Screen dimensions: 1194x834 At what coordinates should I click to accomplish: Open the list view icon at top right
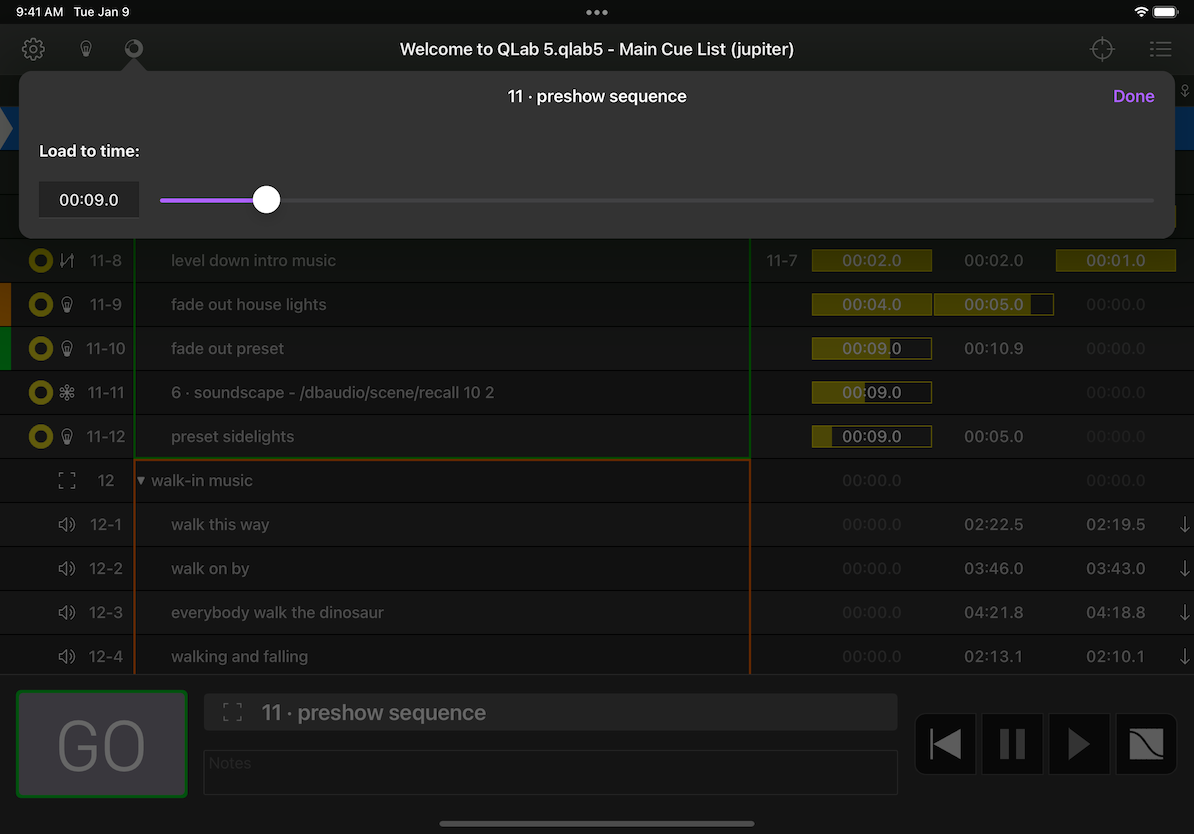pyautogui.click(x=1160, y=49)
